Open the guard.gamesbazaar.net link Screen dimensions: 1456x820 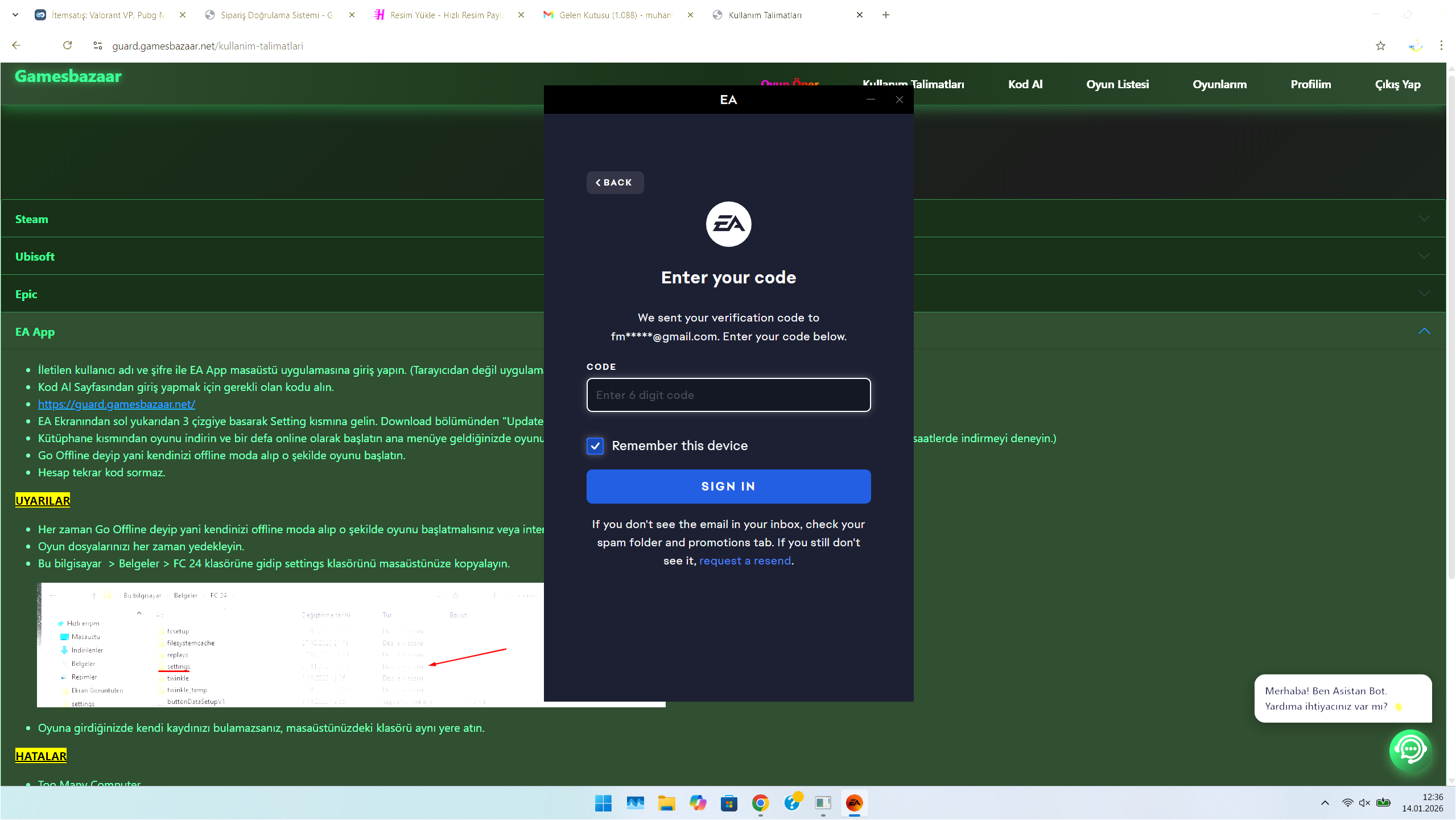coord(117,404)
